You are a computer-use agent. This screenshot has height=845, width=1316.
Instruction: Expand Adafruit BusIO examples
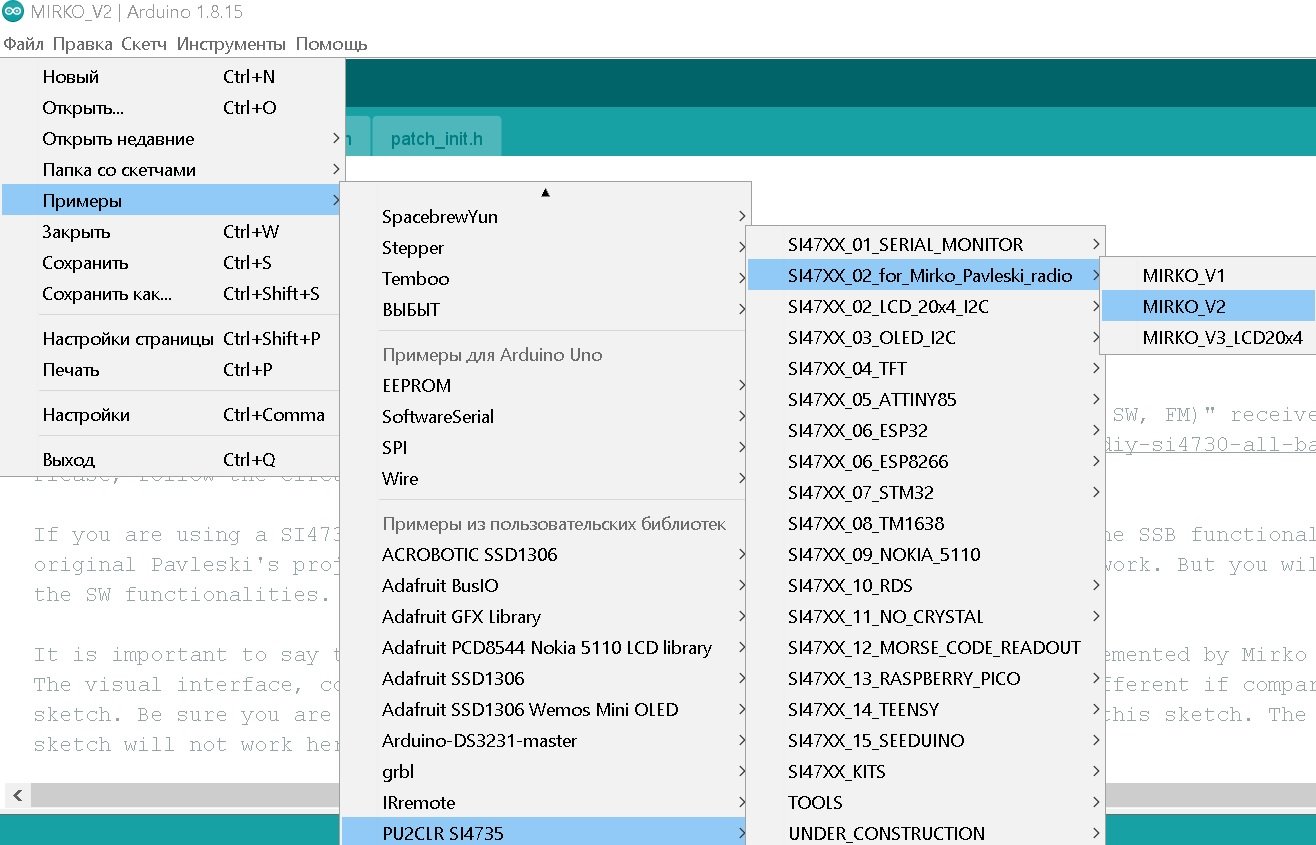[x=545, y=586]
